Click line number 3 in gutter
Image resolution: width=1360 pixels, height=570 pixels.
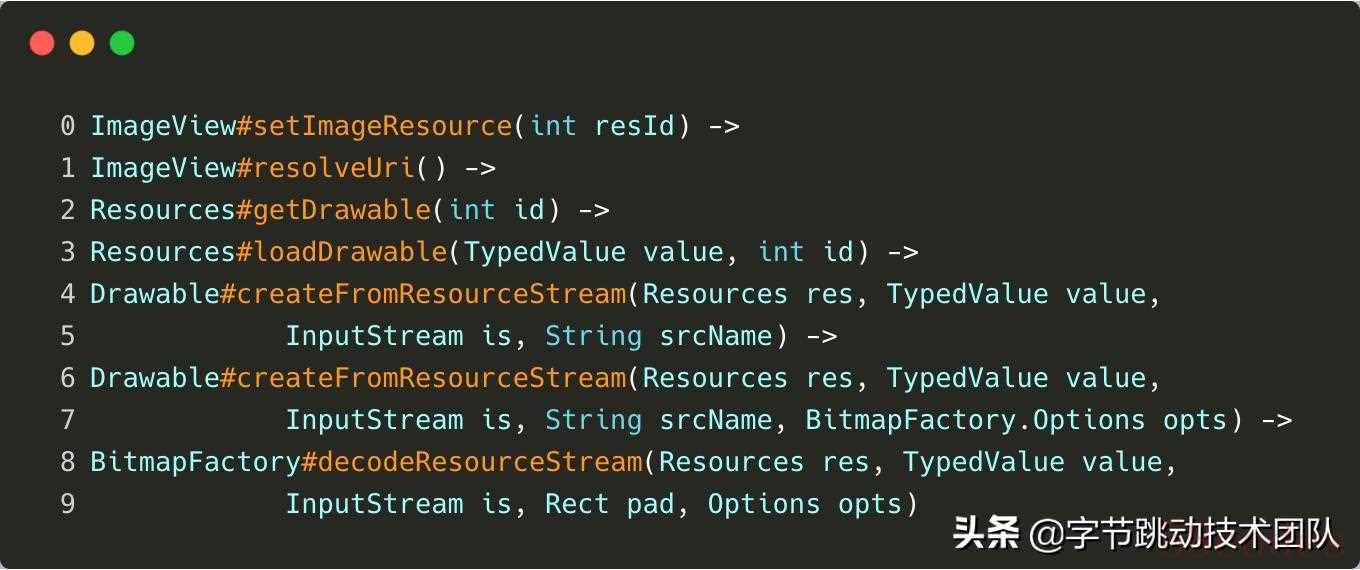[67, 252]
